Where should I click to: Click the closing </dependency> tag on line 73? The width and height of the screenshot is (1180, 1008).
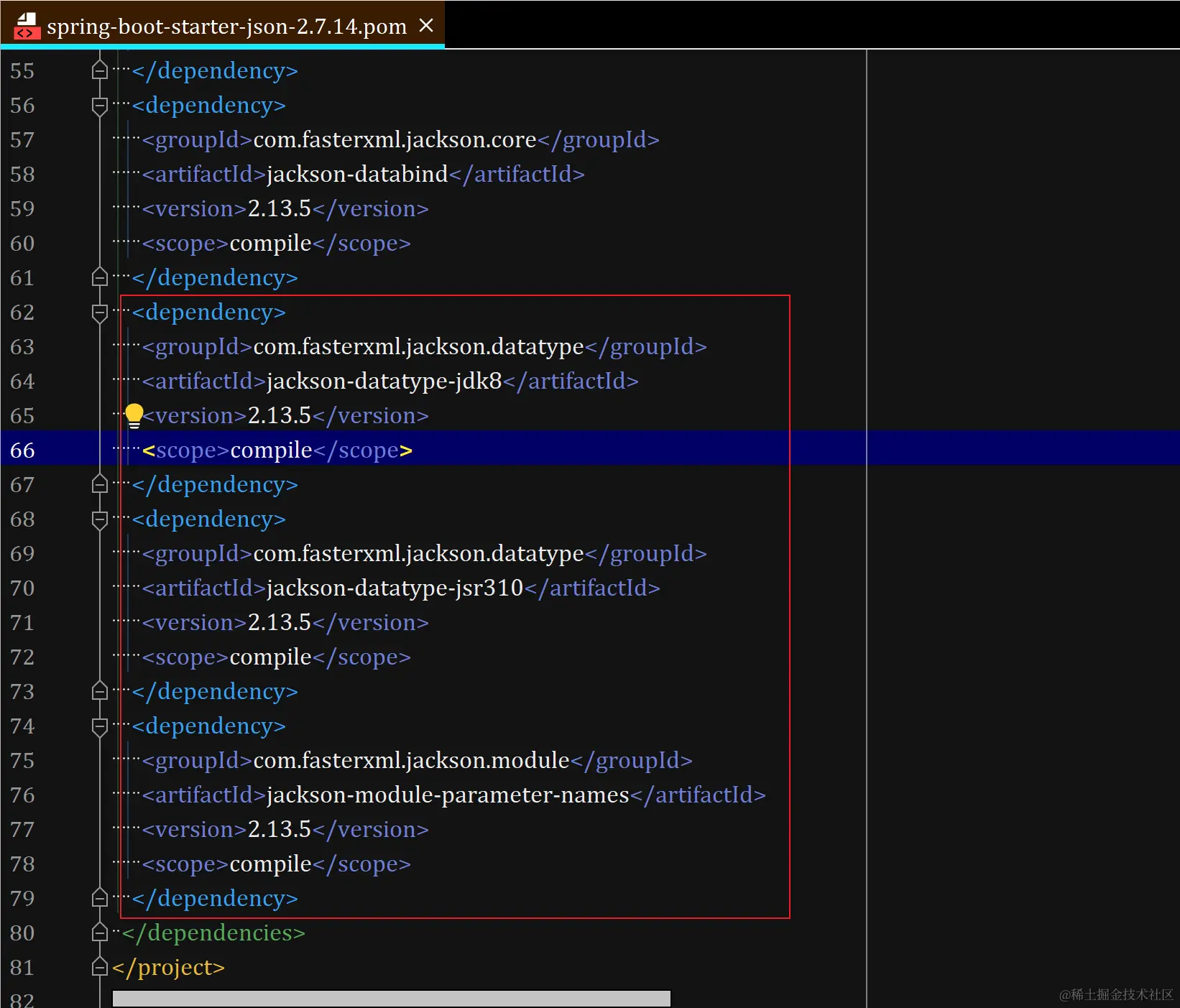click(215, 691)
